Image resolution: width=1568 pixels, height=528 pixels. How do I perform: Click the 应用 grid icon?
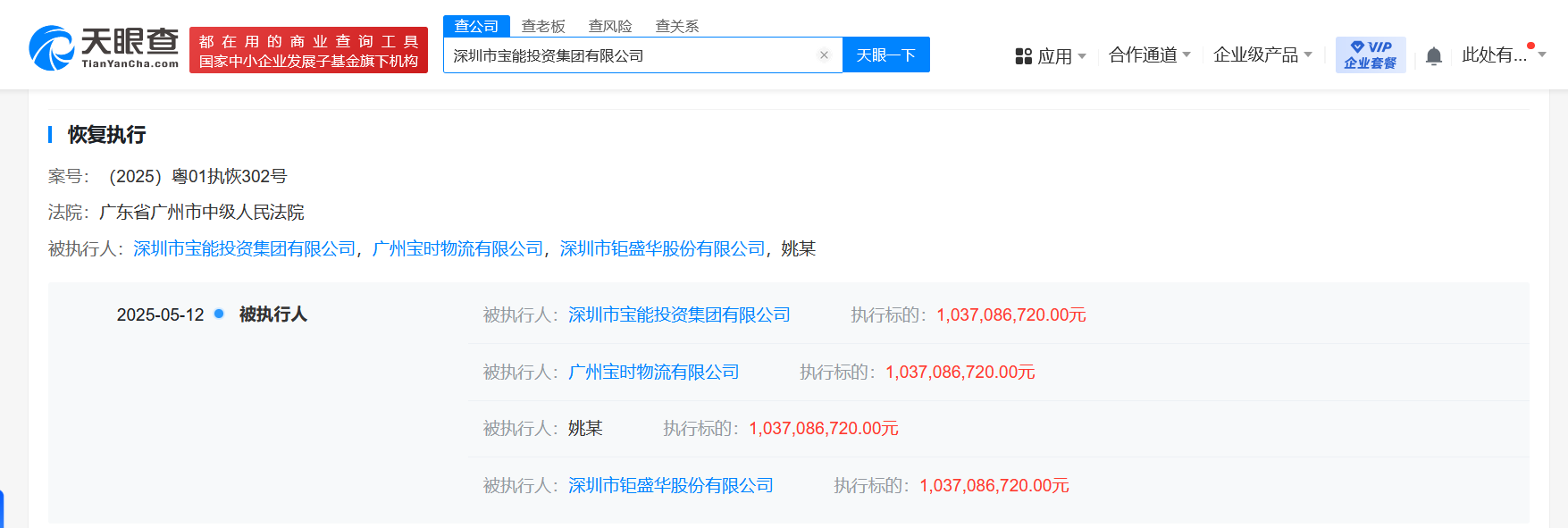(1024, 56)
